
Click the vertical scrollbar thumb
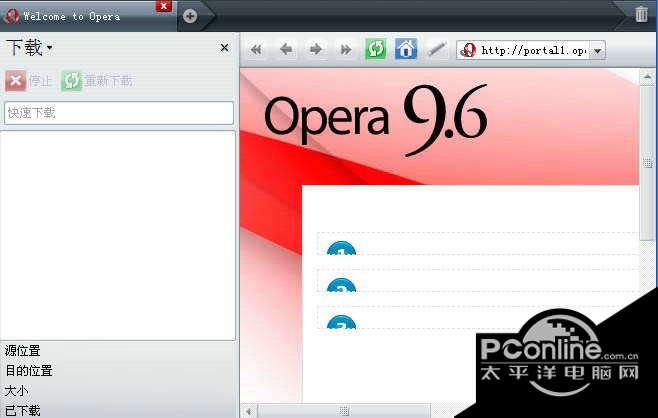pos(648,162)
